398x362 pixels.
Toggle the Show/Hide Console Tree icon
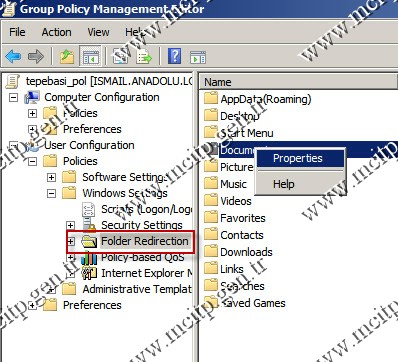click(x=91, y=56)
